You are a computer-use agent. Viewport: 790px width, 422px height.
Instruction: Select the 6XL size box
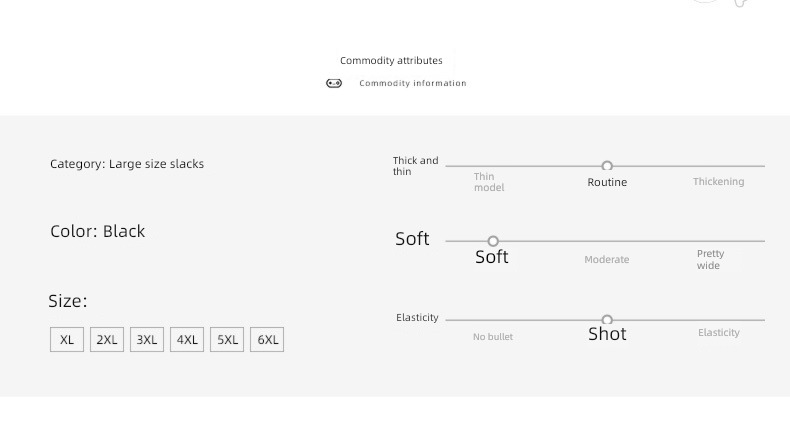click(267, 339)
